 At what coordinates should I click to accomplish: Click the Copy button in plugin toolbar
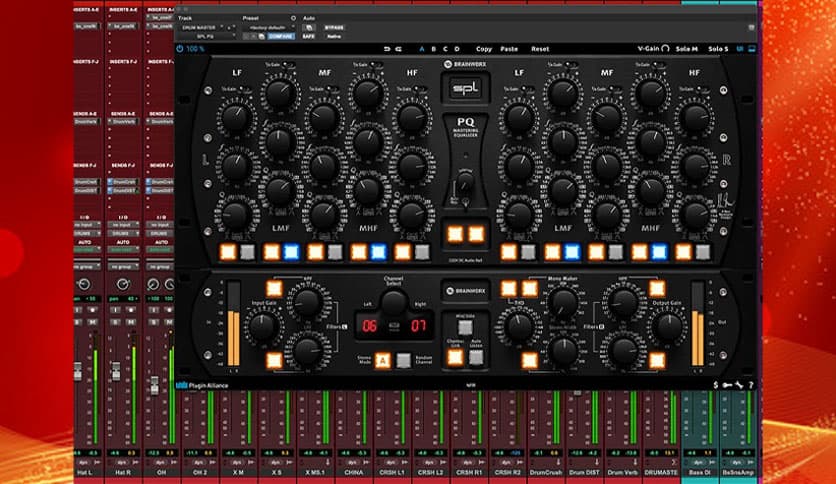pos(484,49)
